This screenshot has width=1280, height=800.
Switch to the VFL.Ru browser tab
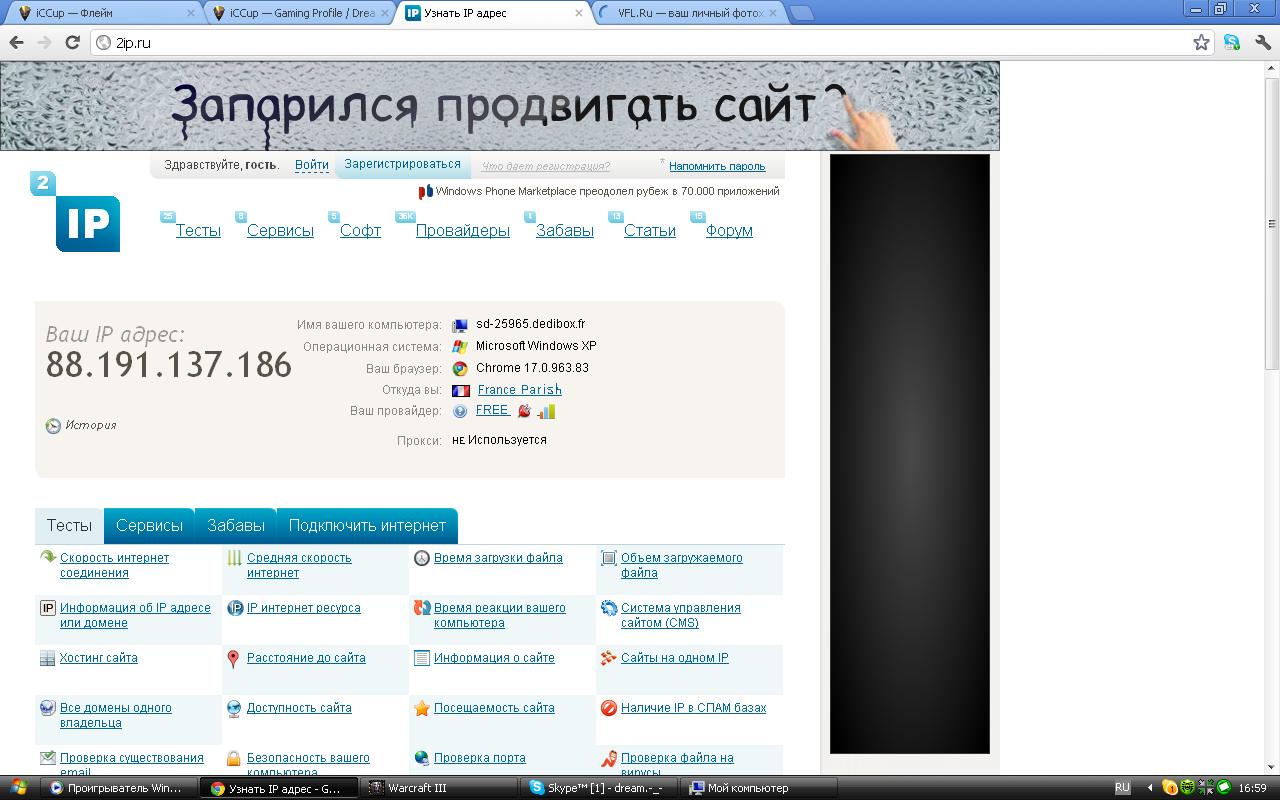tap(690, 13)
